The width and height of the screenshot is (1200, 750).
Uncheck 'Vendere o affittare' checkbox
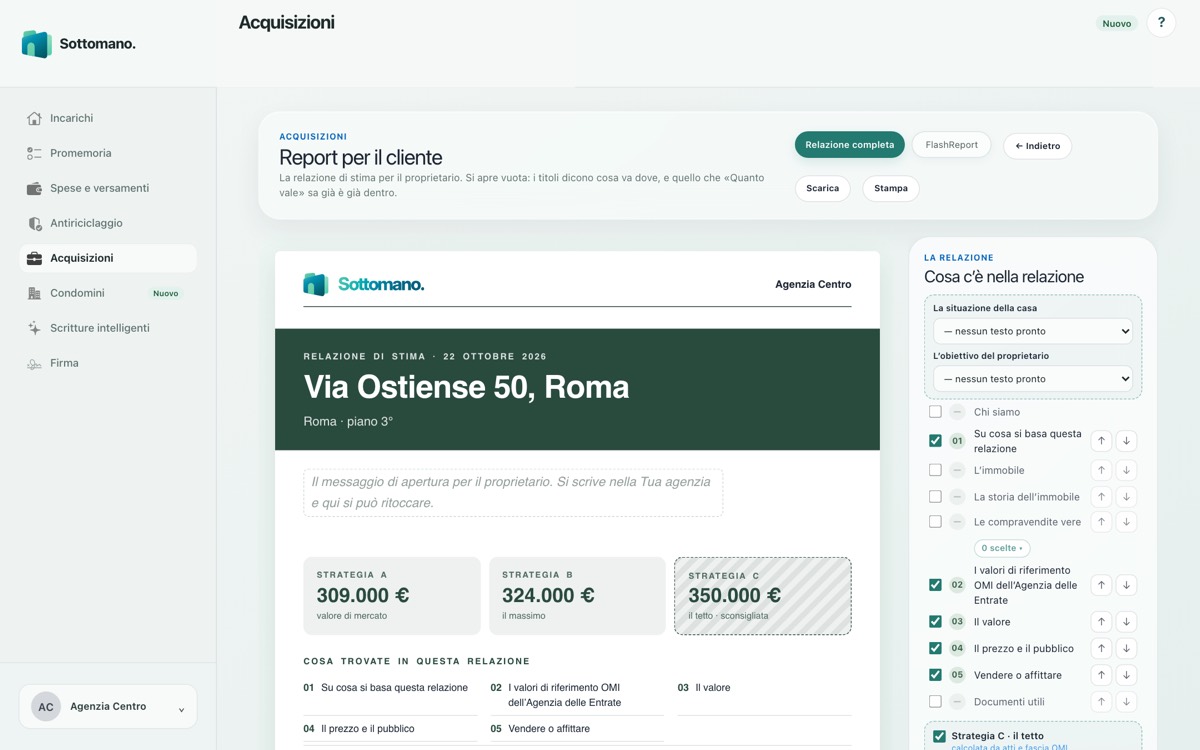tap(935, 675)
